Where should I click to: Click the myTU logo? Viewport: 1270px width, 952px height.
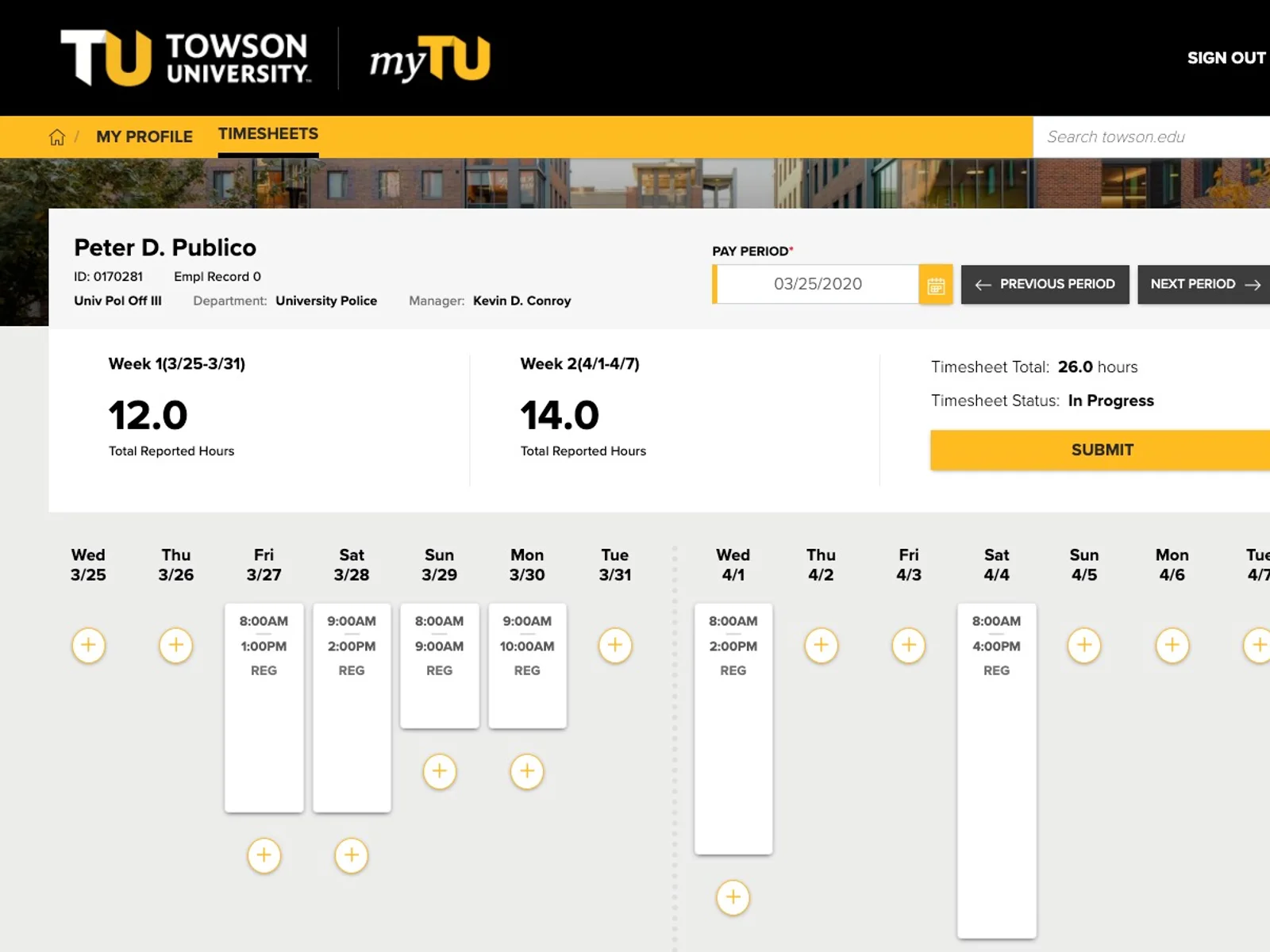[429, 59]
